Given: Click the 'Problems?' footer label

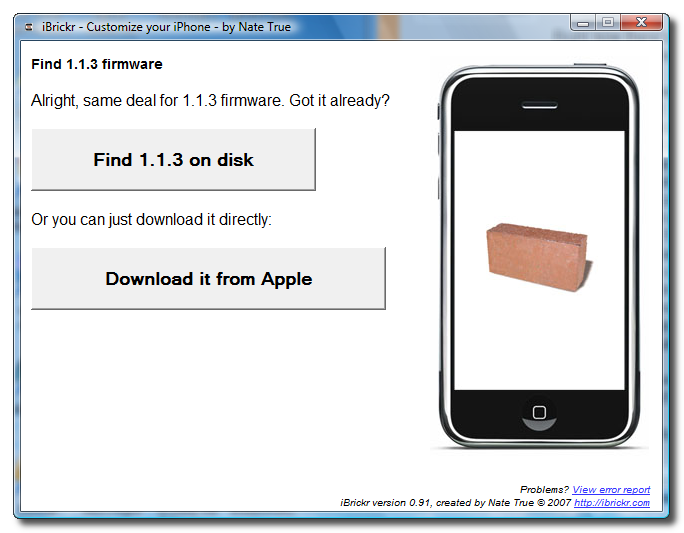Looking at the screenshot, I should coord(544,490).
